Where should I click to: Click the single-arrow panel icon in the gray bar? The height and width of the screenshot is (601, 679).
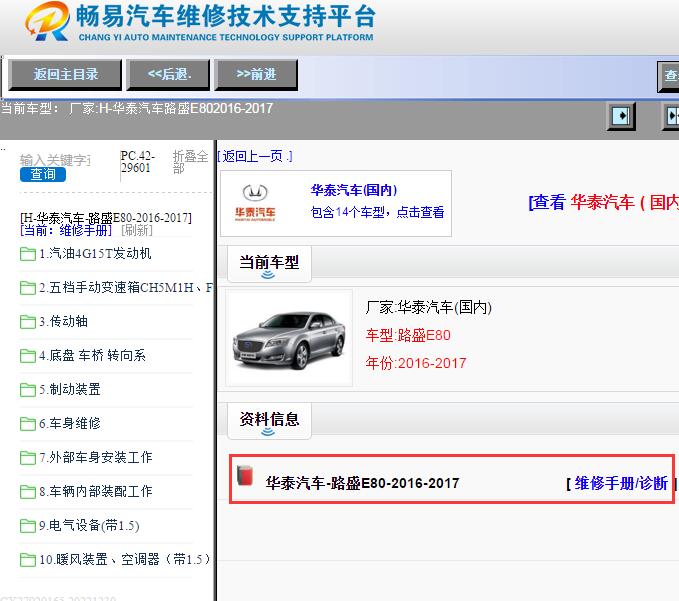coord(621,116)
